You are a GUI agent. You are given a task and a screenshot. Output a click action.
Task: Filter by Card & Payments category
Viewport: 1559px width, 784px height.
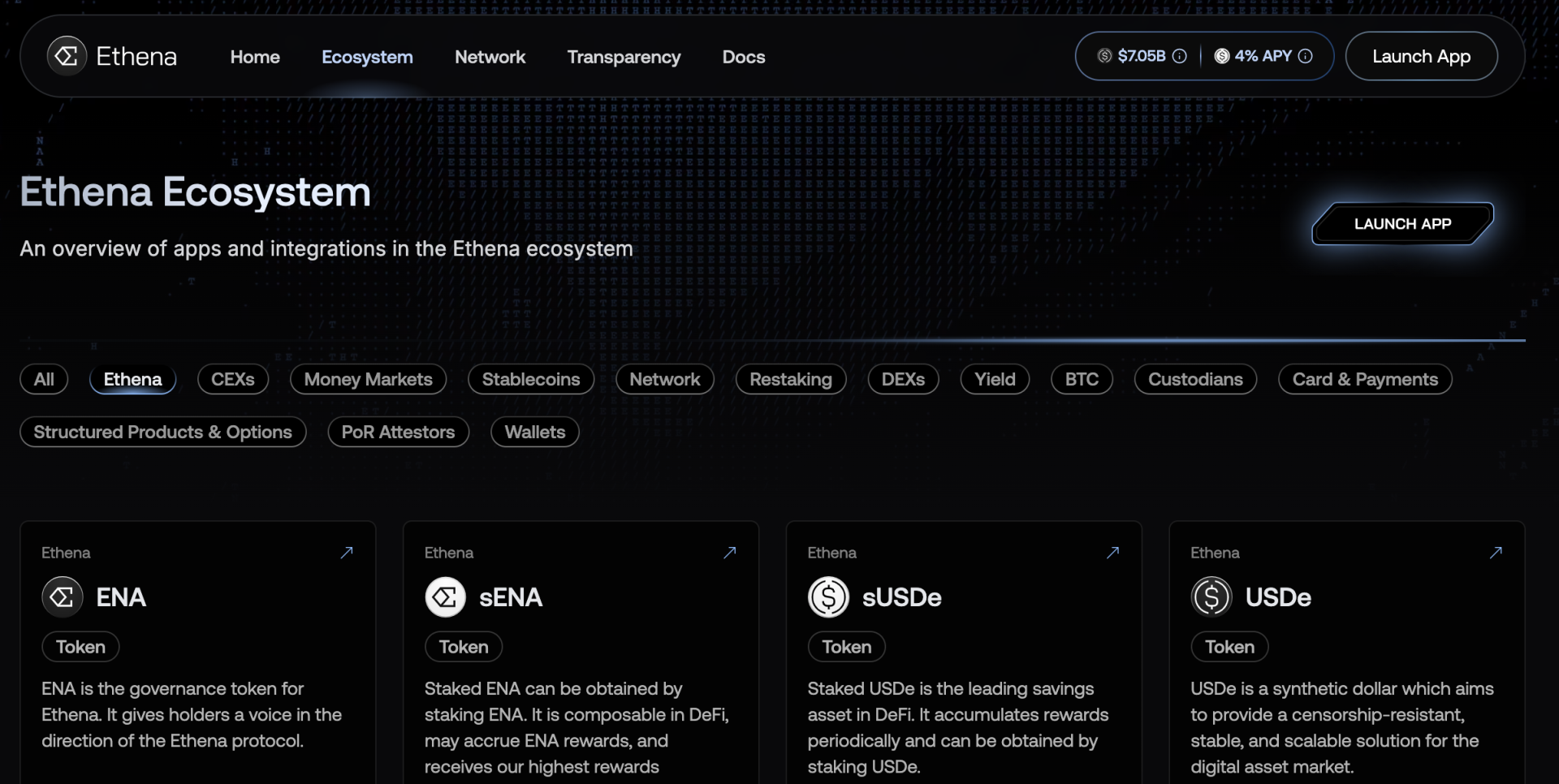point(1365,379)
